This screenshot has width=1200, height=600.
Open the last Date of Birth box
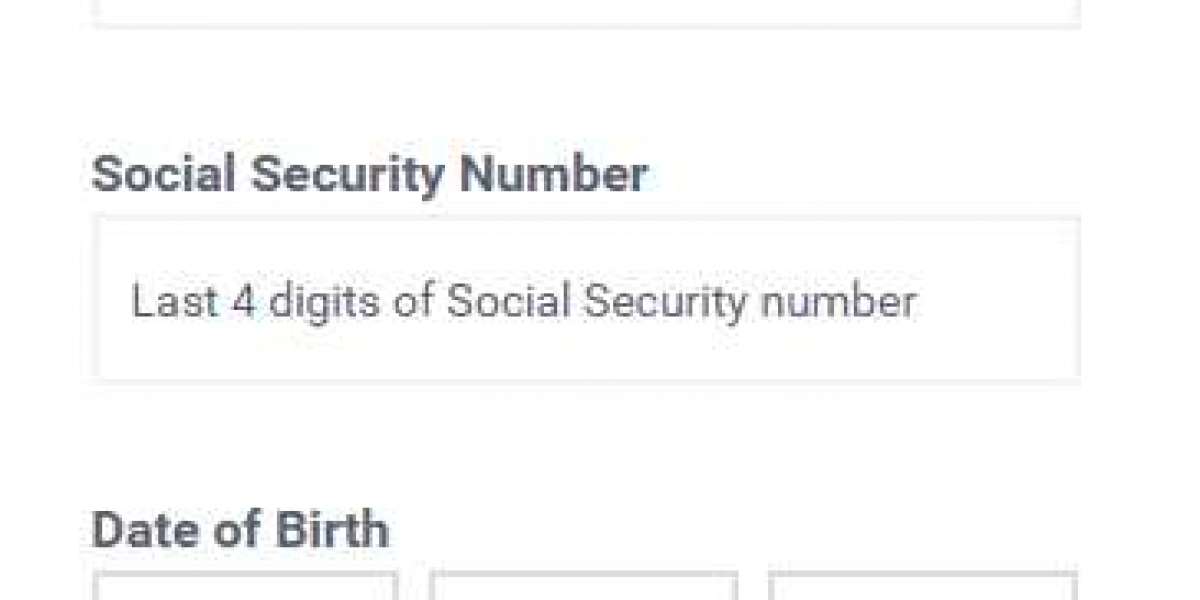click(922, 587)
